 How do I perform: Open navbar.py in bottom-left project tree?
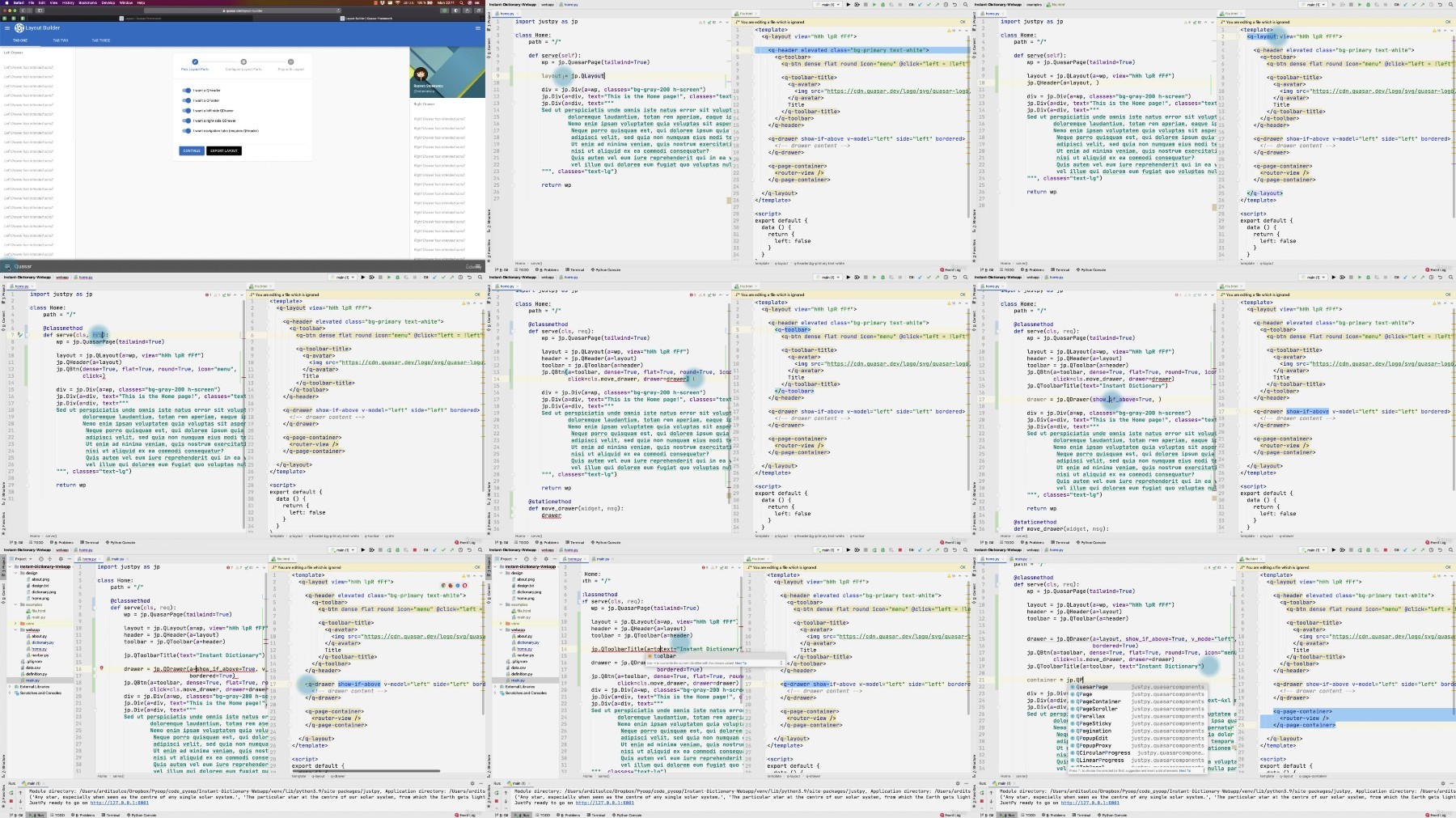tap(39, 655)
